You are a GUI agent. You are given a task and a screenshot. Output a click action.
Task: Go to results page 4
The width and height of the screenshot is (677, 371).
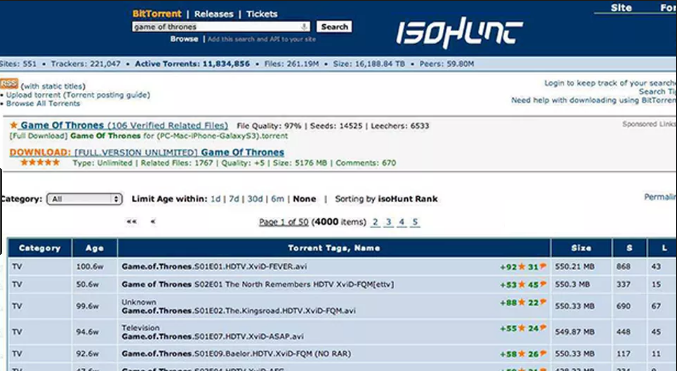tap(402, 222)
